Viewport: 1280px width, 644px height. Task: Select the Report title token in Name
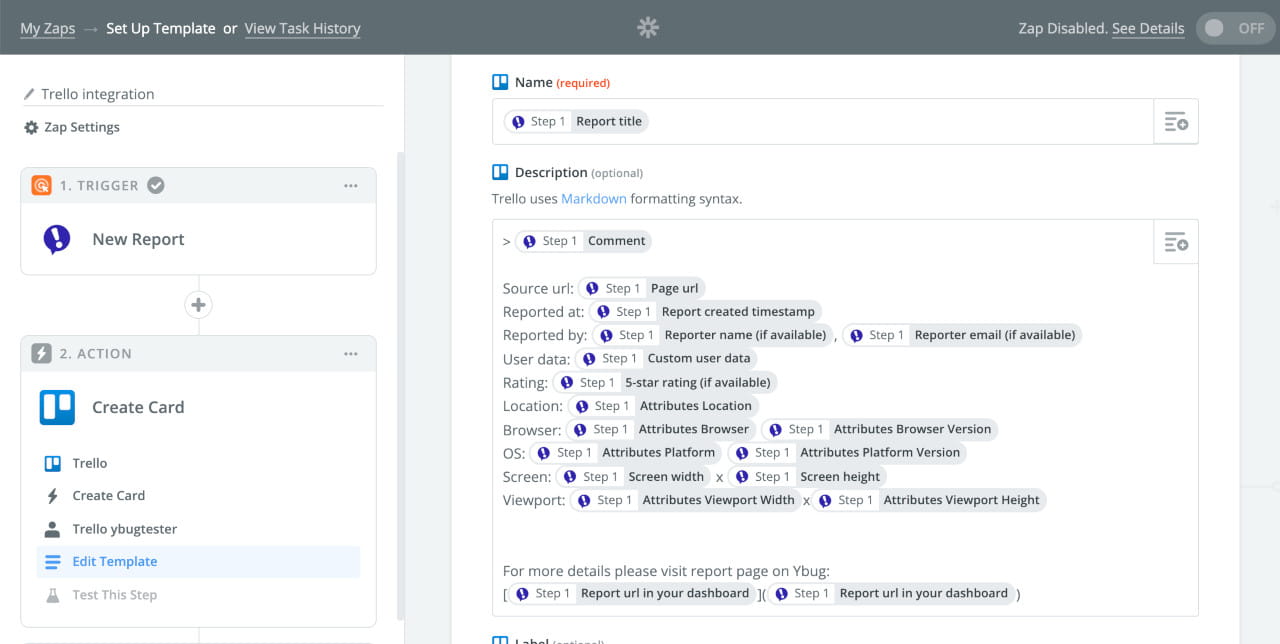tap(576, 121)
